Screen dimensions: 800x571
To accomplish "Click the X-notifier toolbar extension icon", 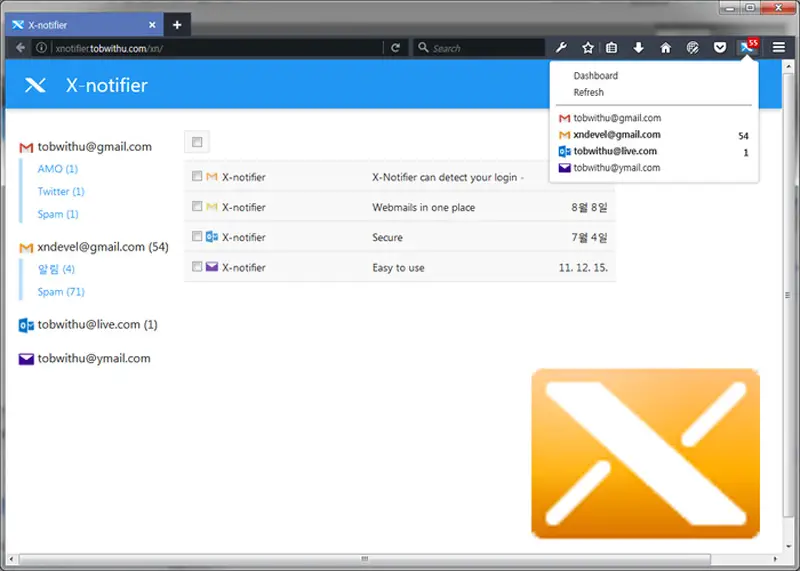I will click(x=748, y=47).
